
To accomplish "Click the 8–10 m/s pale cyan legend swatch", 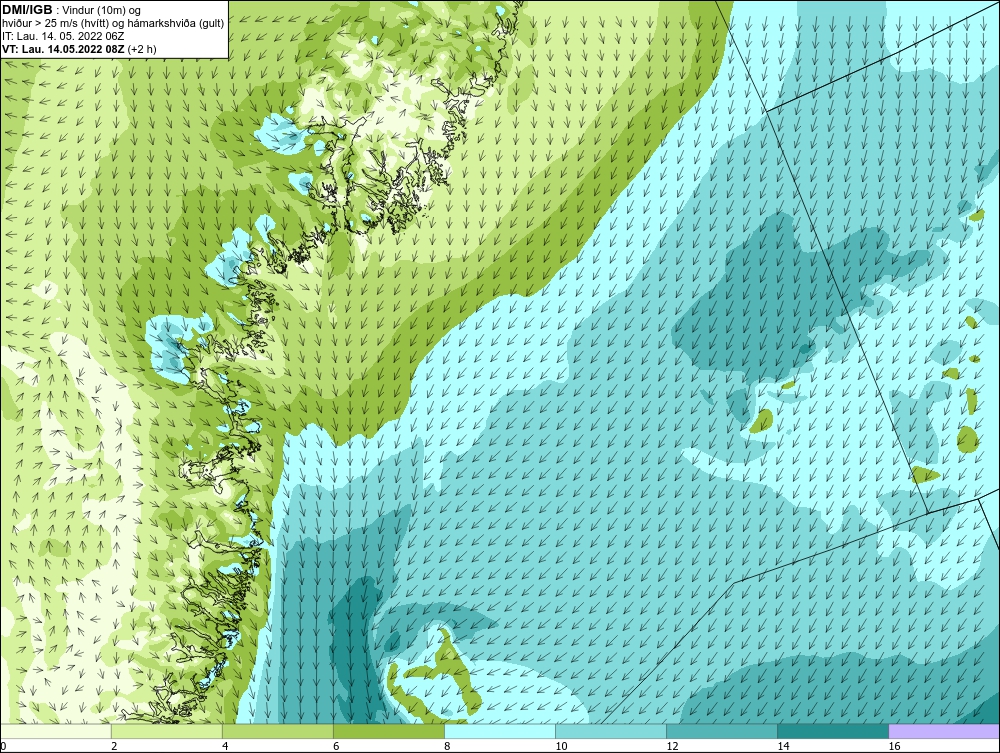I will tap(499, 731).
